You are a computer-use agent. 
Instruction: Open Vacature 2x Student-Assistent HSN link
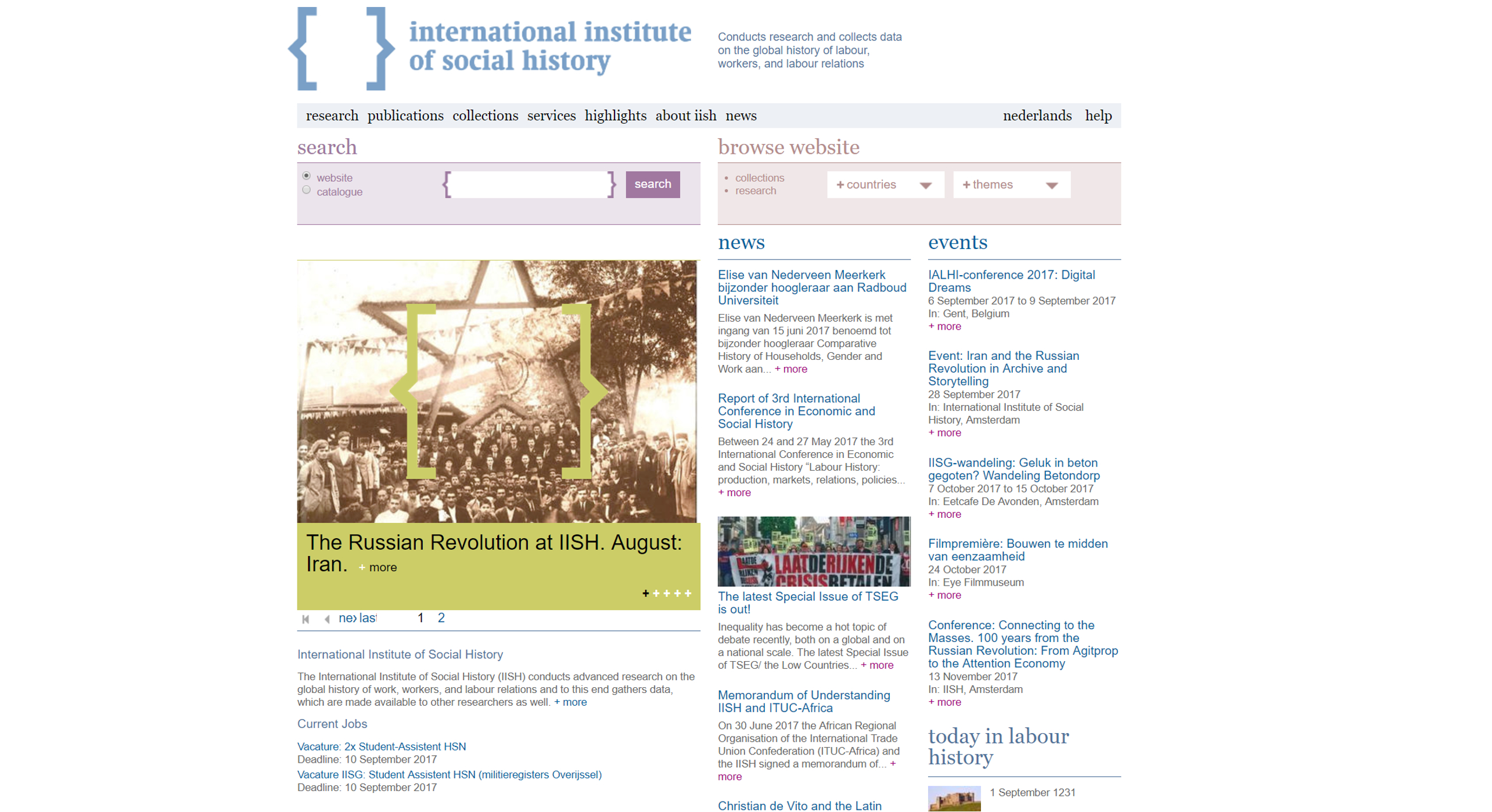click(x=382, y=746)
